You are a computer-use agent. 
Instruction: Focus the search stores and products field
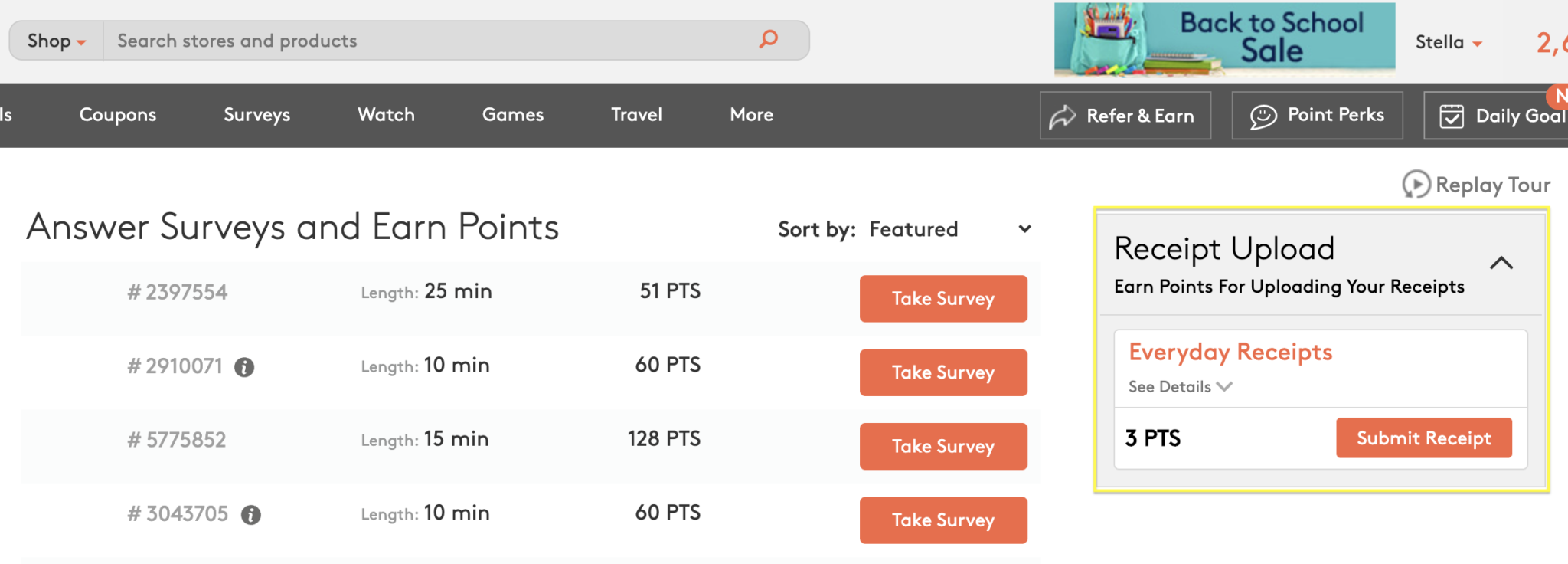pyautogui.click(x=429, y=41)
